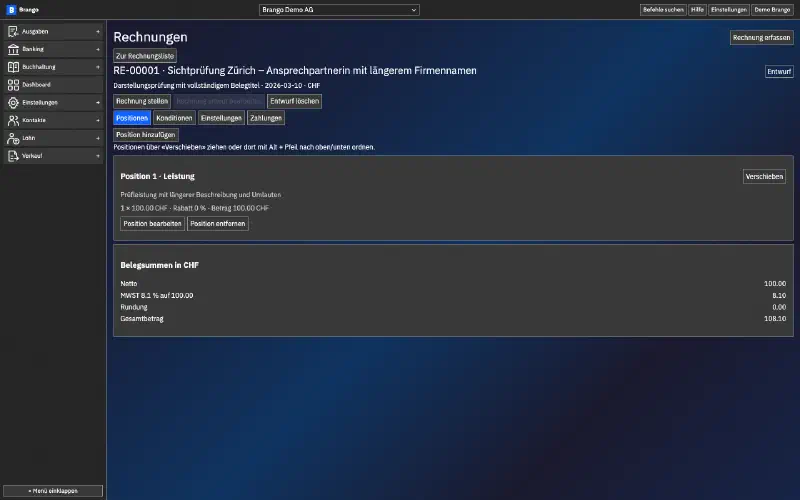Click Entwurf löschen button
Viewport: 800px width, 500px height.
(294, 101)
